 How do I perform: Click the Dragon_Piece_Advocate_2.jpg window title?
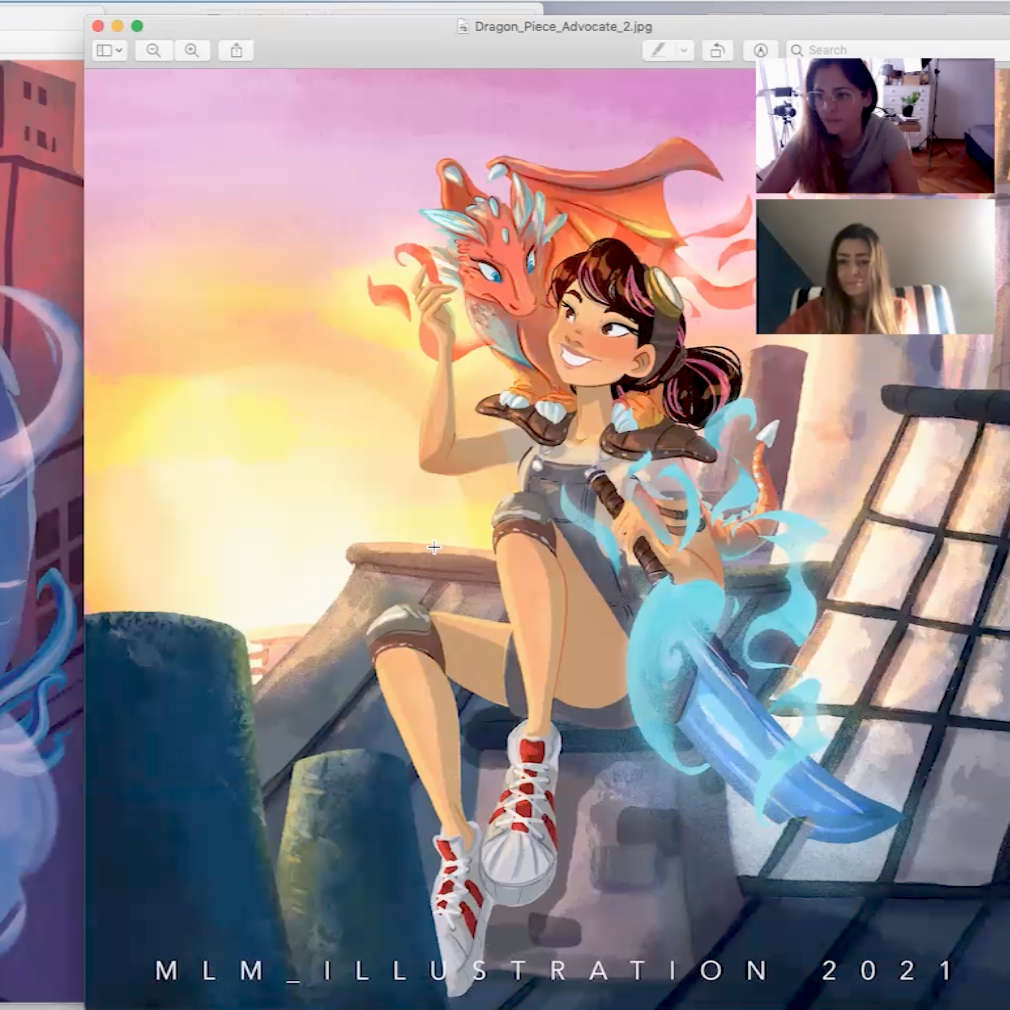(563, 26)
